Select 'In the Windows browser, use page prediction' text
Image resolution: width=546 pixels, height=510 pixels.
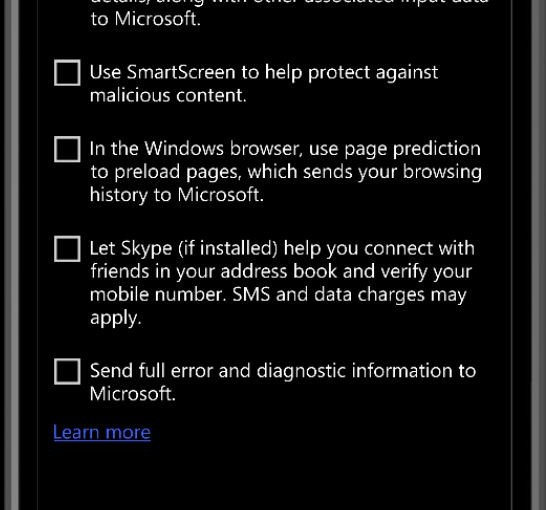pyautogui.click(x=285, y=149)
